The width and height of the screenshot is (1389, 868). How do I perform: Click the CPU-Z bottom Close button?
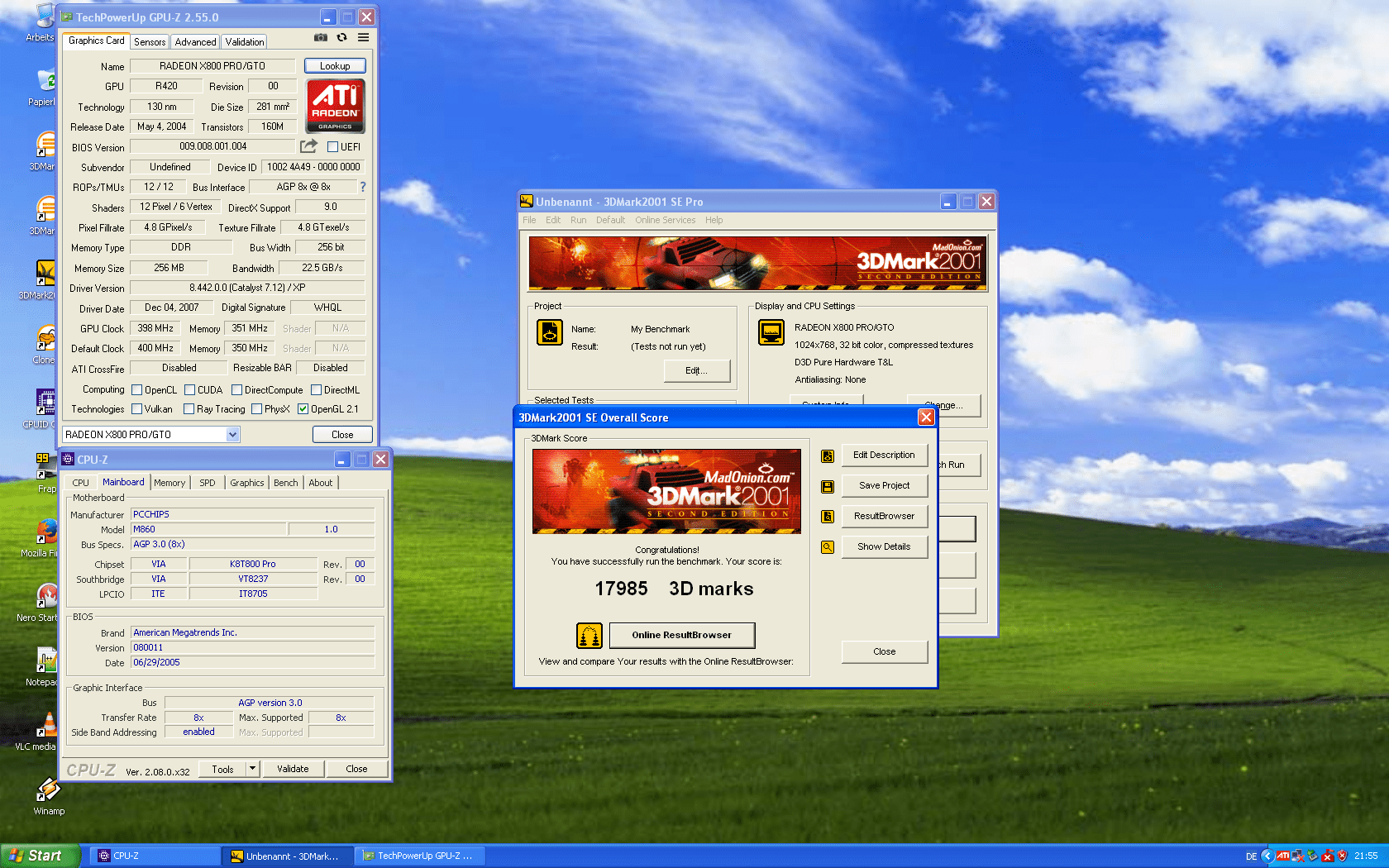pyautogui.click(x=356, y=769)
